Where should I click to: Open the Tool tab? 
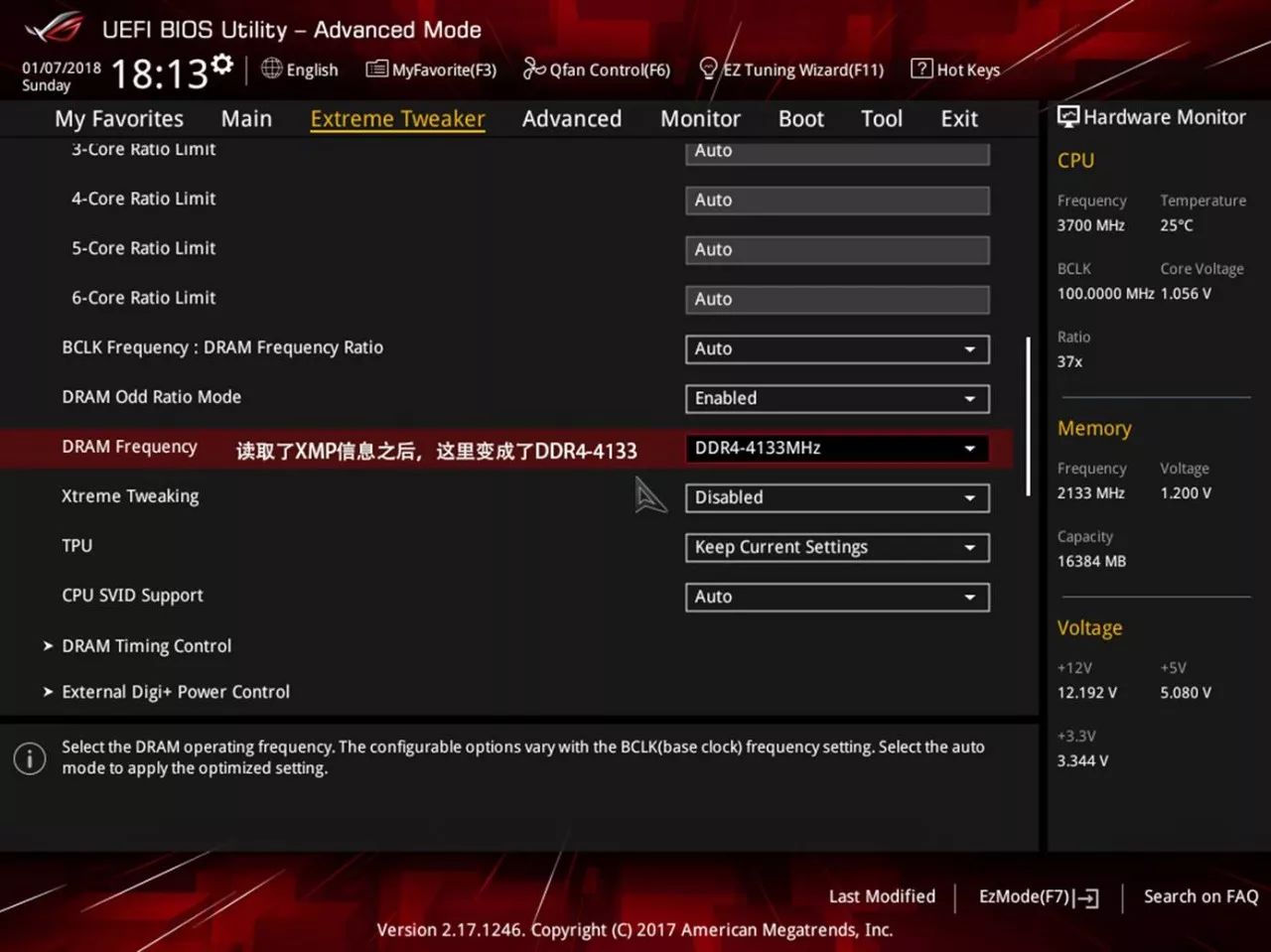[x=882, y=119]
